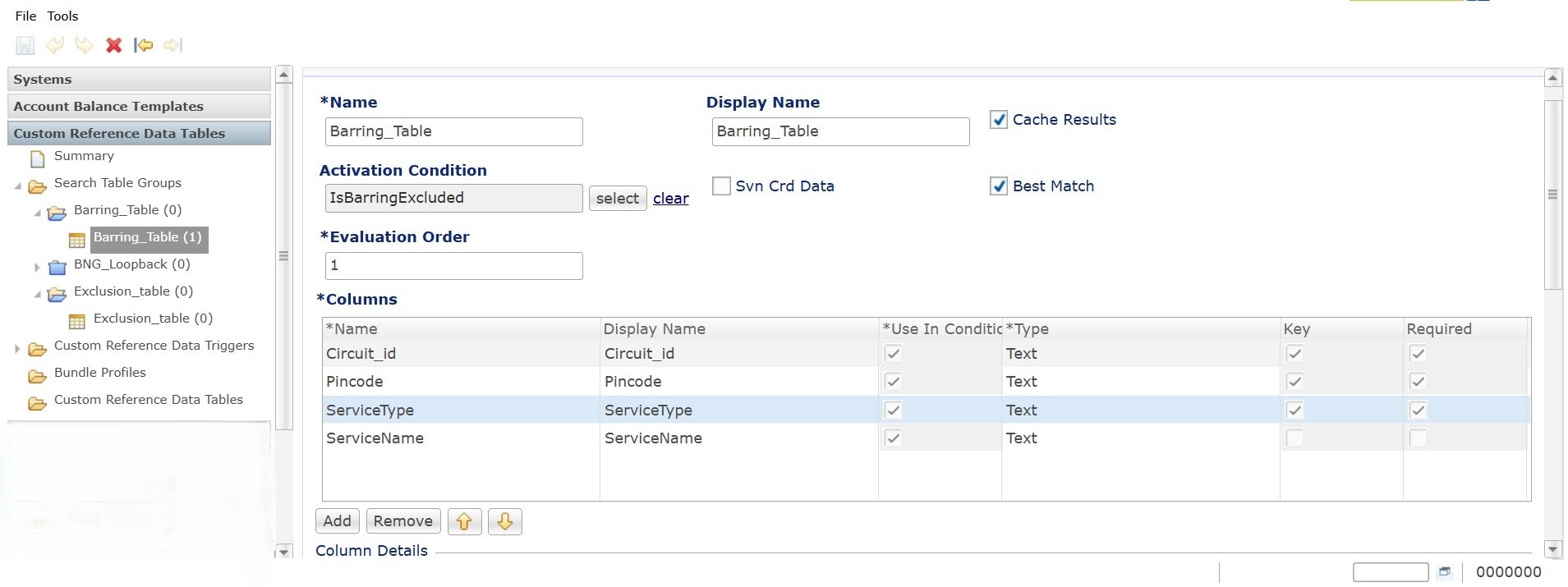The height and width of the screenshot is (587, 1568).
Task: Click the move column up arrow
Action: coord(464,521)
